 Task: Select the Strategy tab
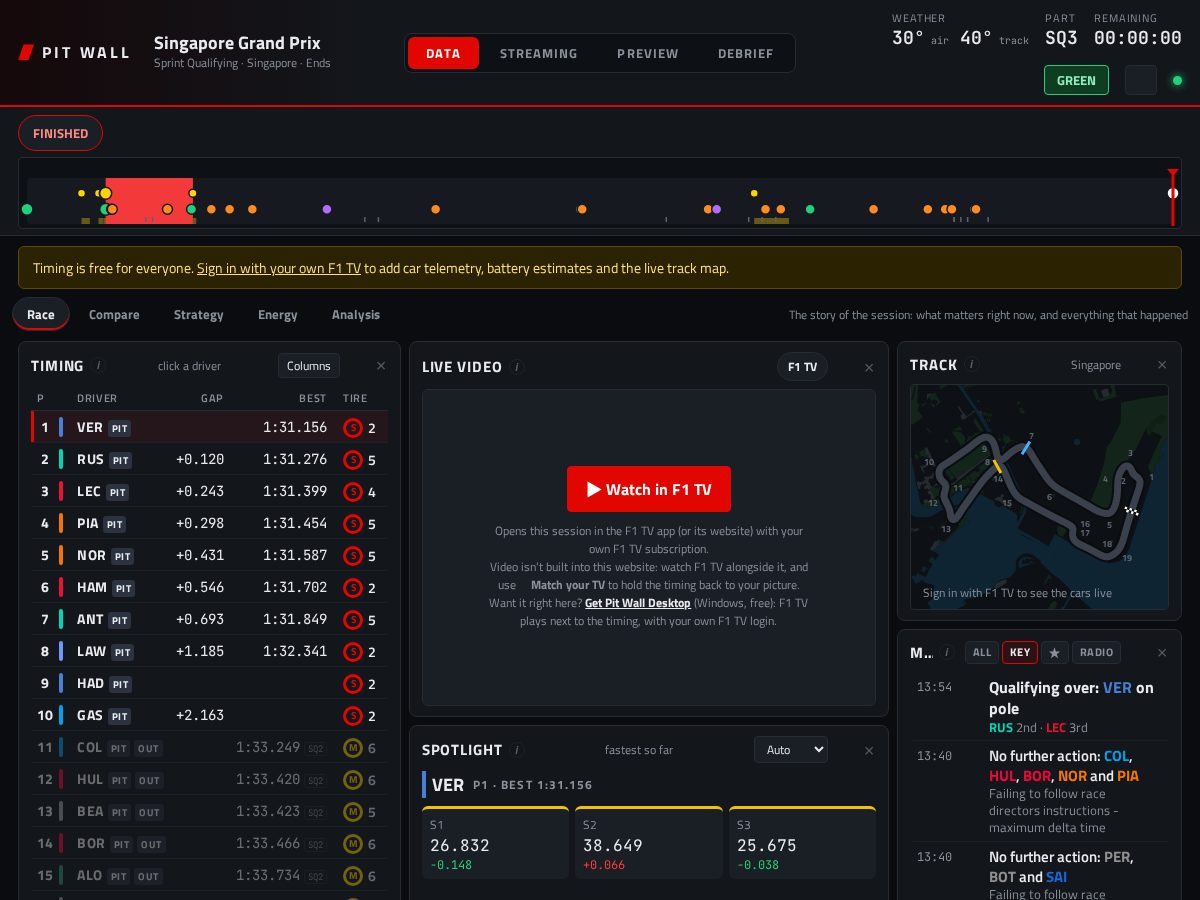pos(199,314)
